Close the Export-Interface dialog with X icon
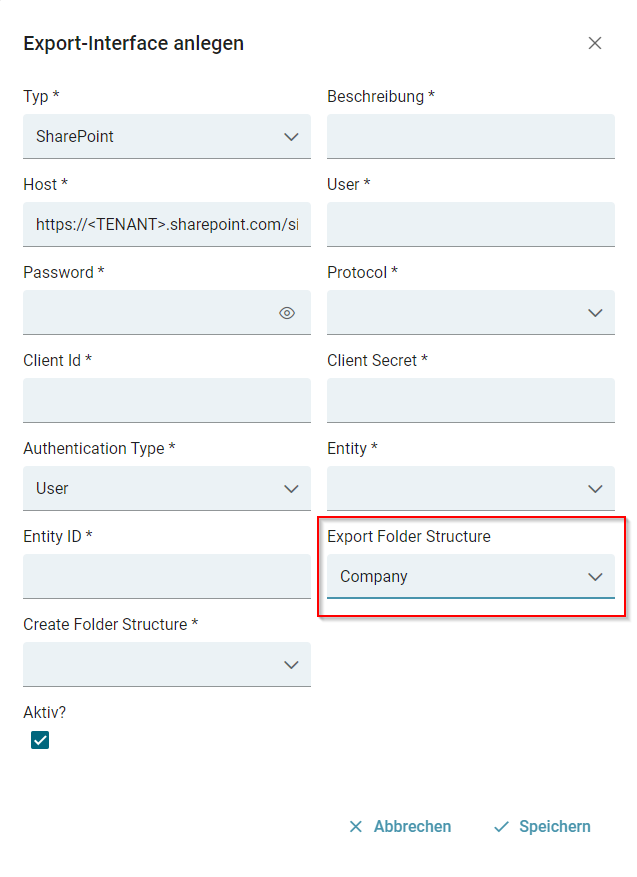The height and width of the screenshot is (877, 637). (x=595, y=43)
